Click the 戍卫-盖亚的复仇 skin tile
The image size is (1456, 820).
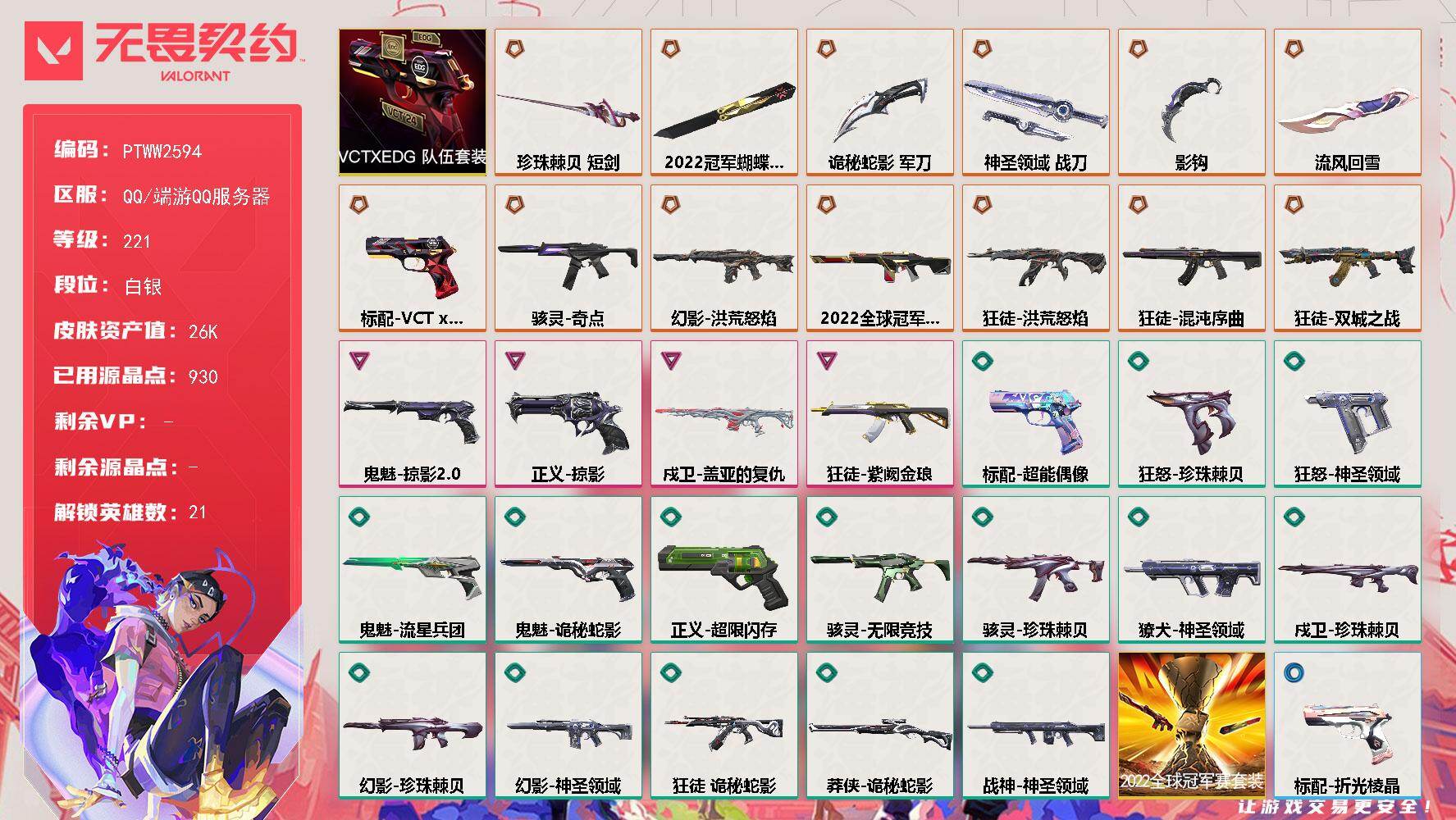[x=724, y=414]
